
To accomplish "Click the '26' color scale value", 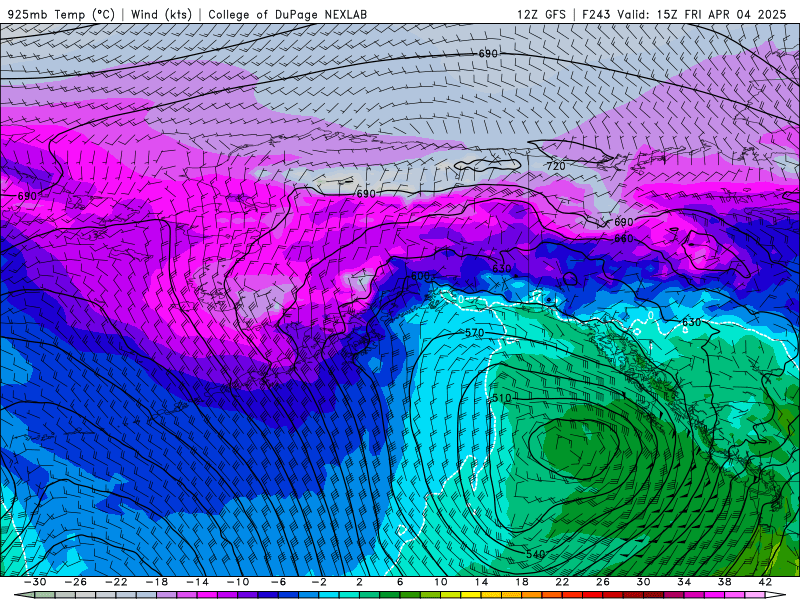I will coord(603,582).
